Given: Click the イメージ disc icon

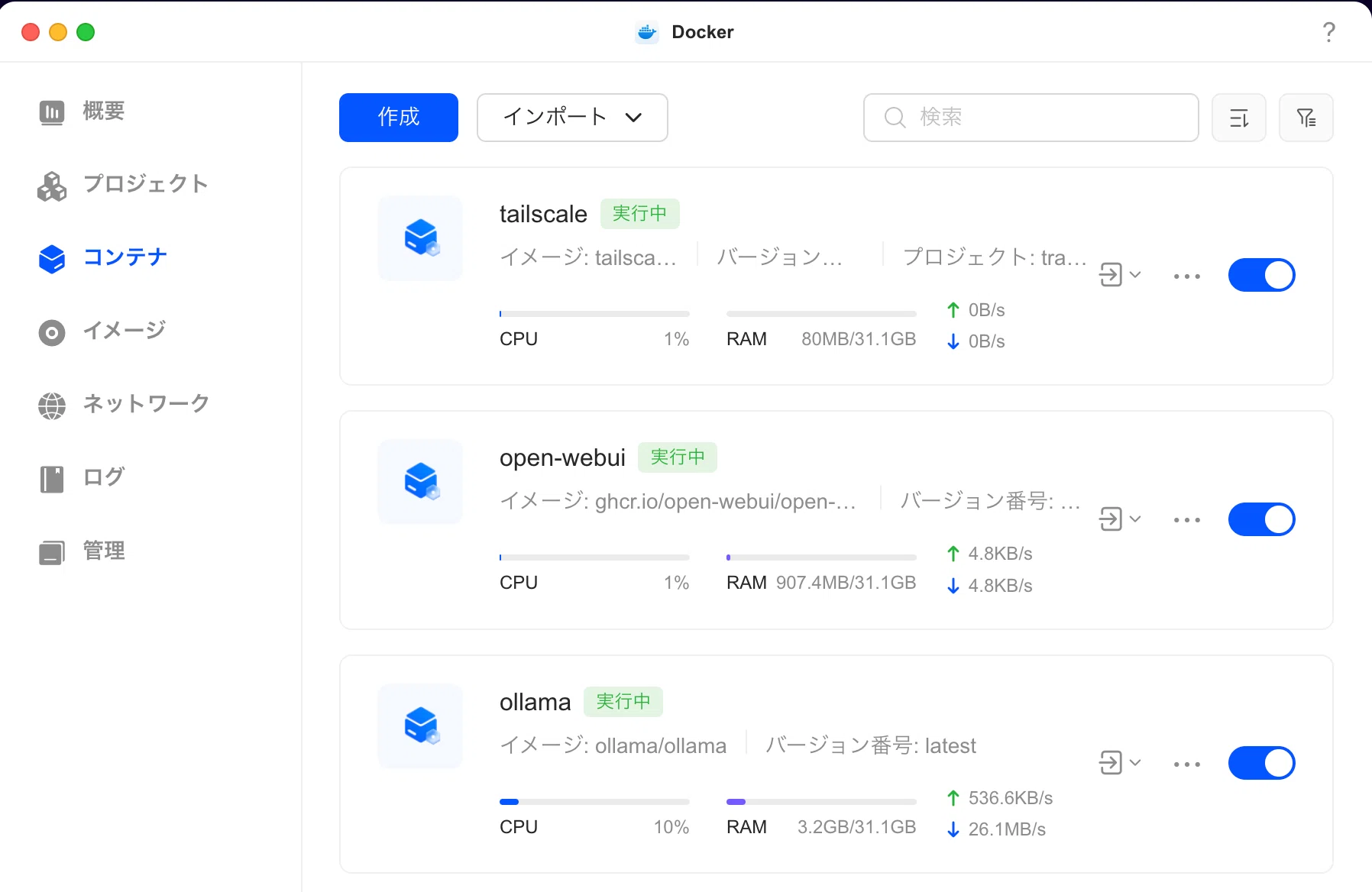Looking at the screenshot, I should tap(52, 332).
